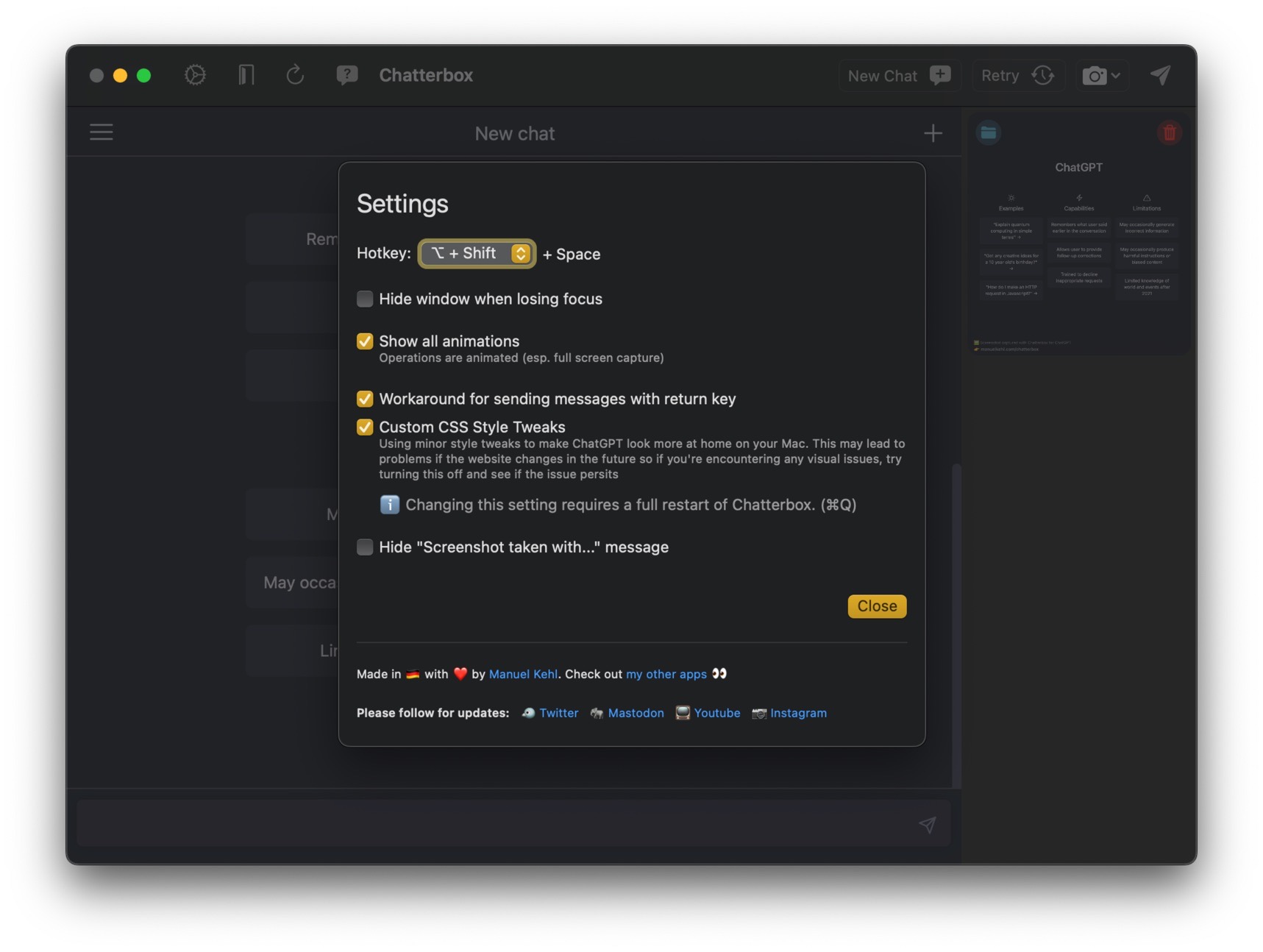Enable Hide window when losing focus

pos(365,299)
